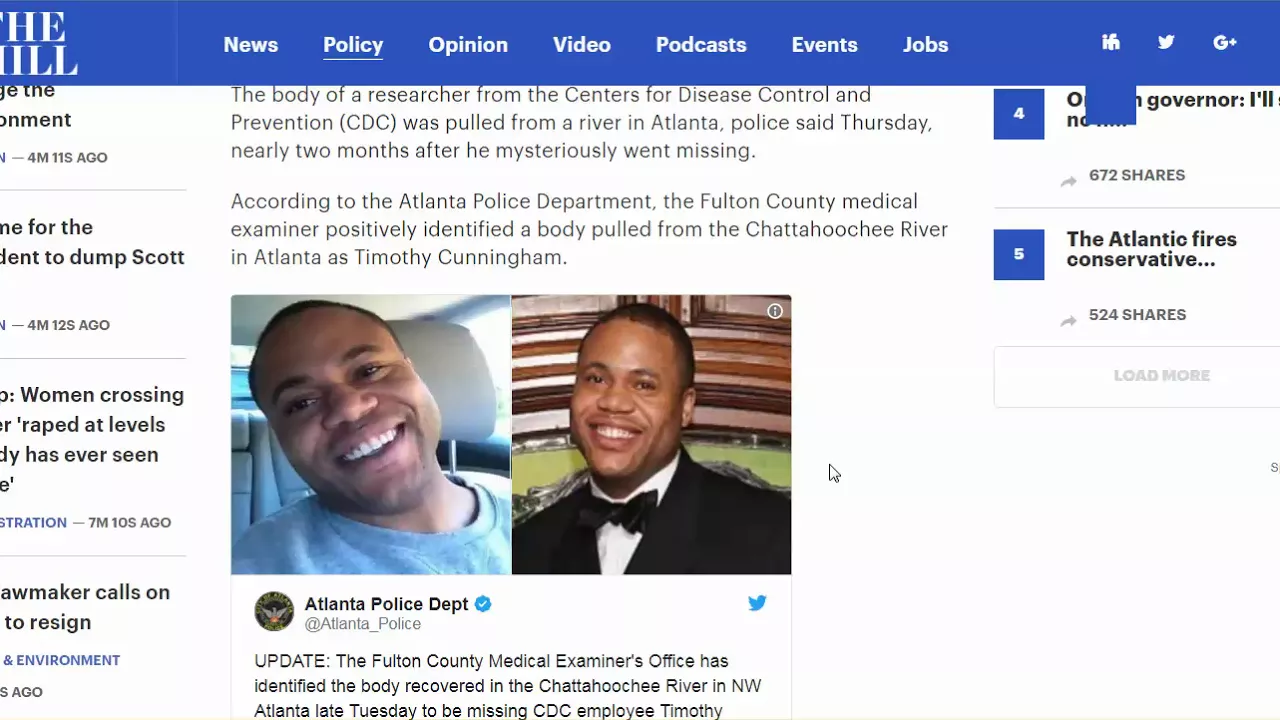
Task: Go to the Opinion section
Action: 468,45
